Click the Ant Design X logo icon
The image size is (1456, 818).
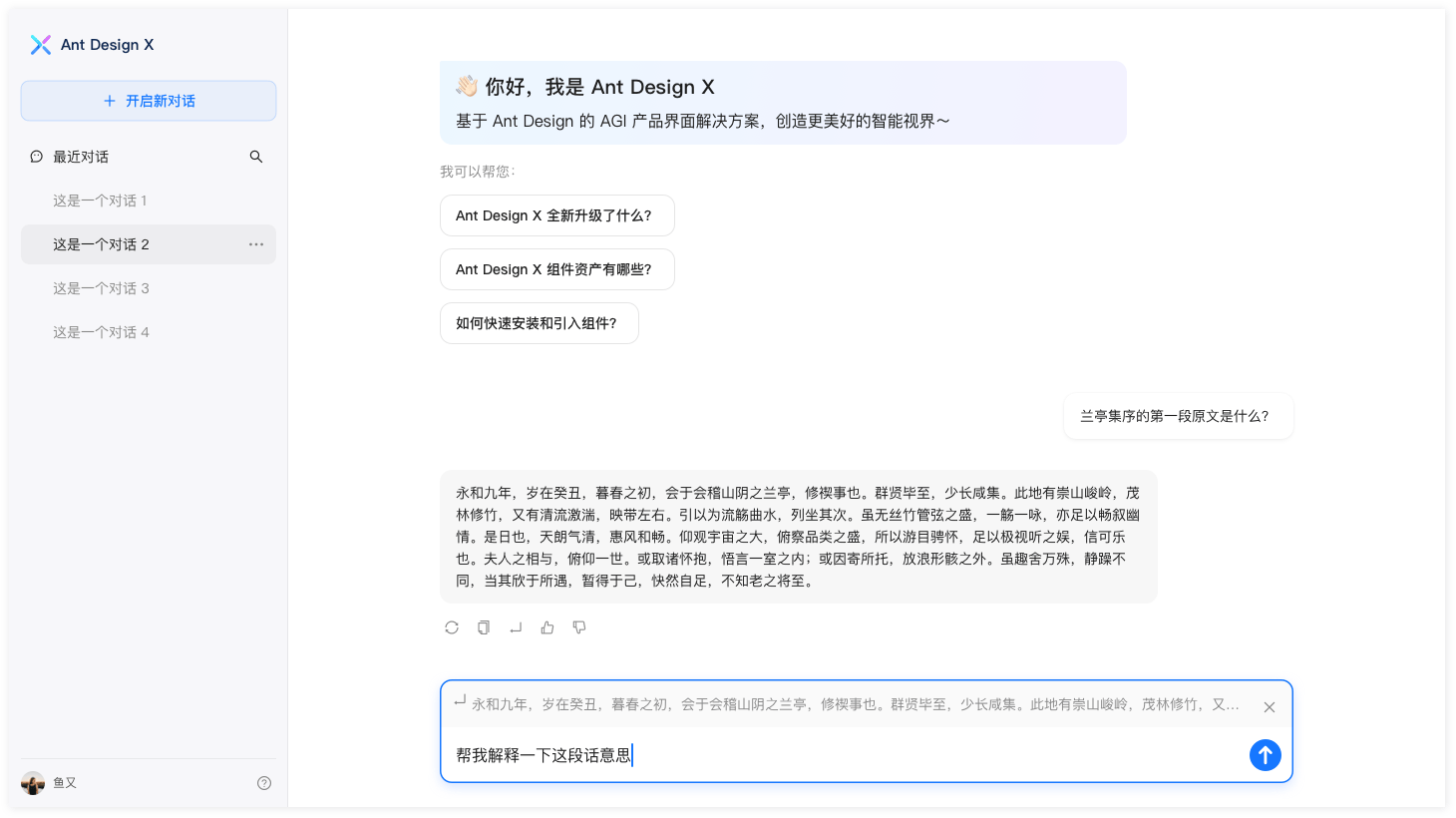click(x=41, y=45)
